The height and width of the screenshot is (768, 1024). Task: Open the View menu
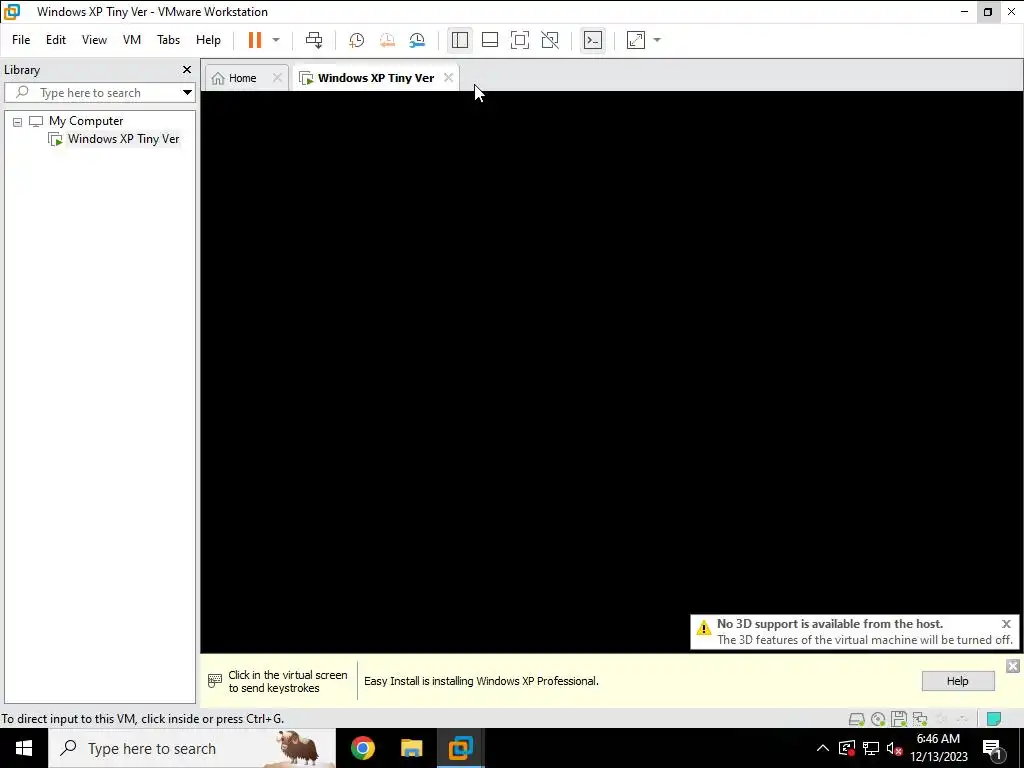94,40
